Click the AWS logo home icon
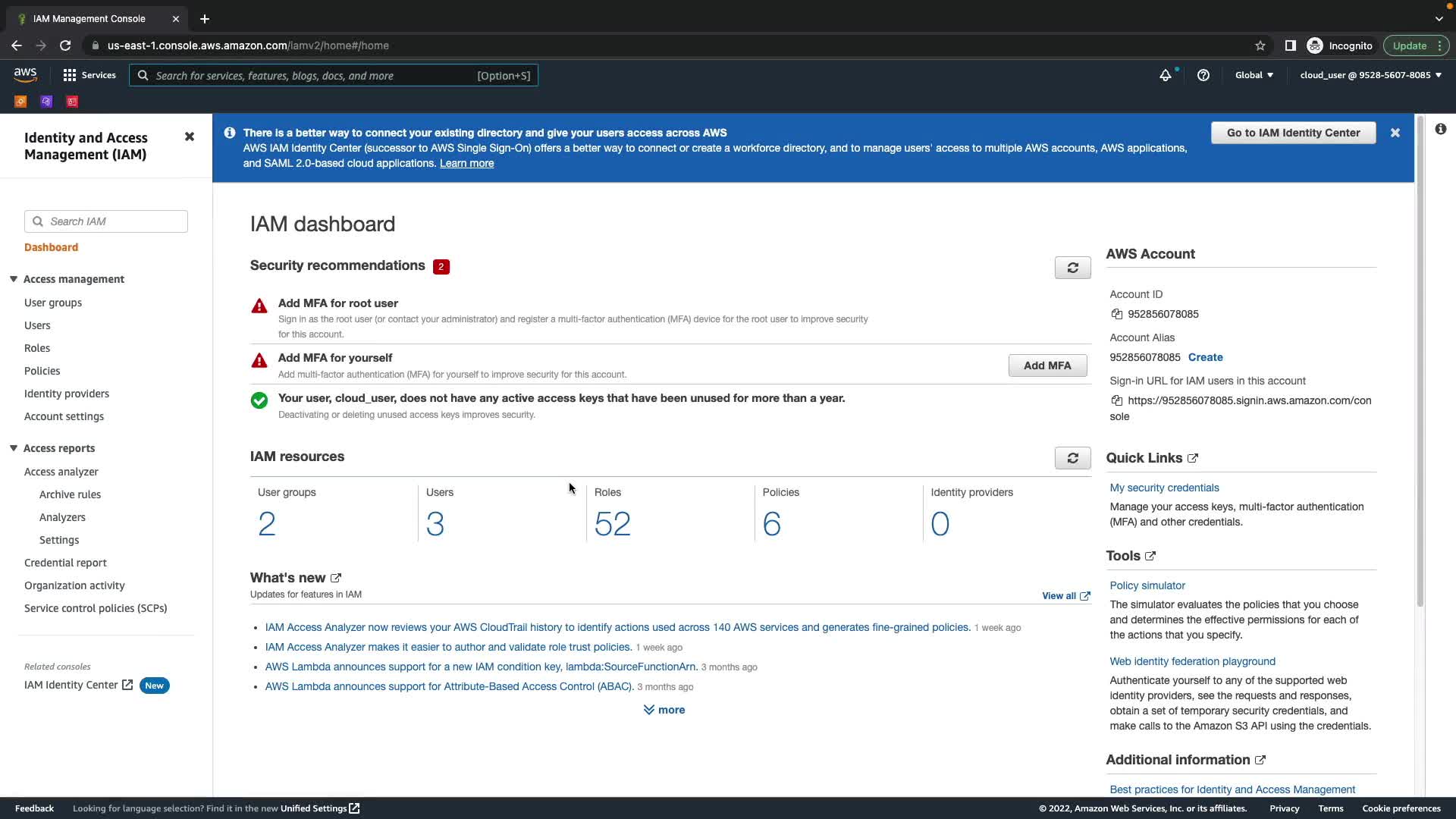The width and height of the screenshot is (1456, 819). click(25, 74)
